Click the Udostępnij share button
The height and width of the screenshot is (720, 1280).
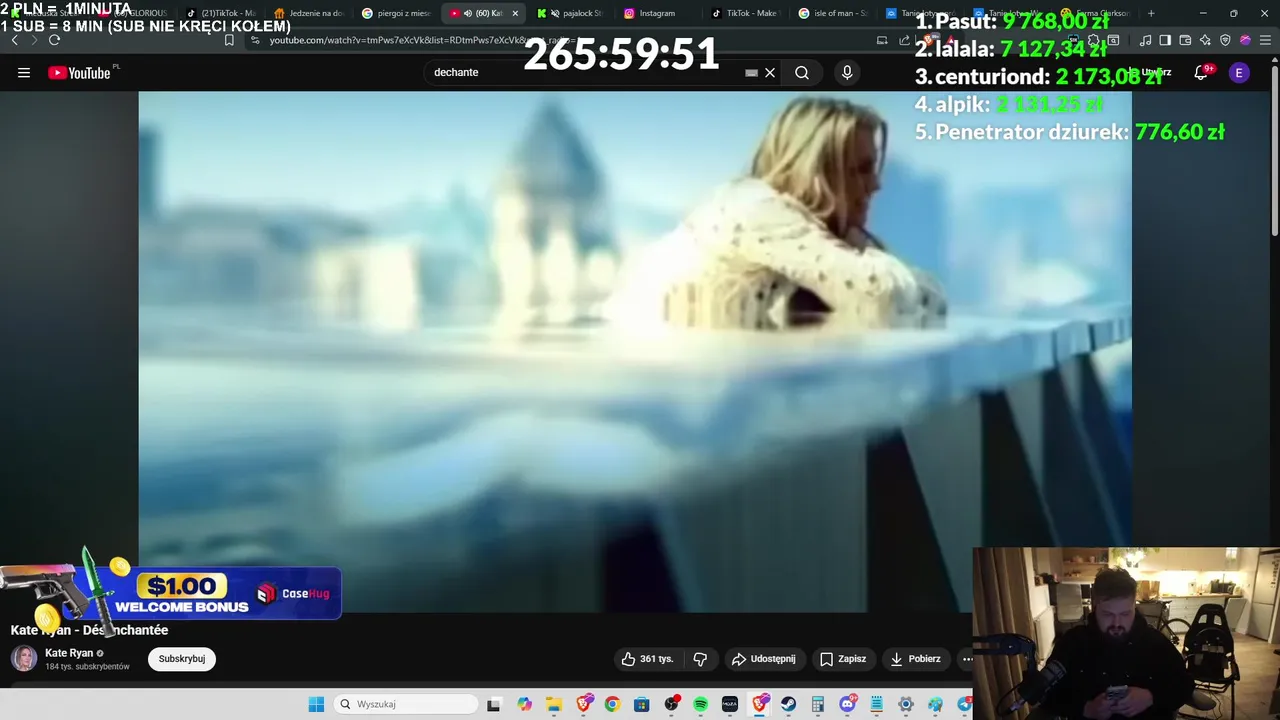764,659
